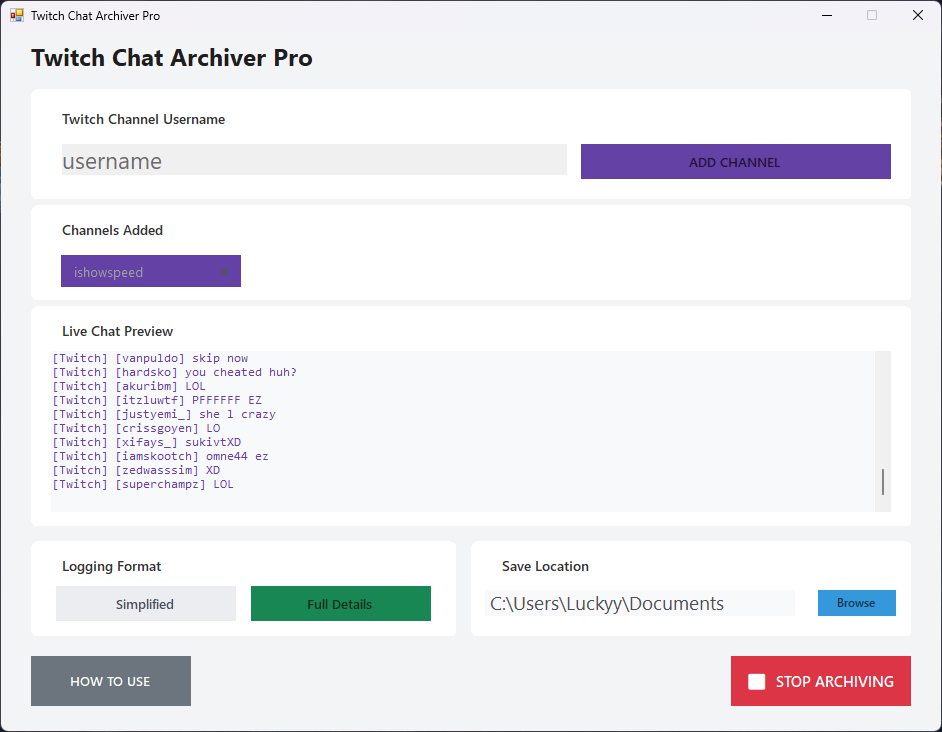This screenshot has width=942, height=732.
Task: Focus the Twitch channel username field
Action: (x=314, y=161)
